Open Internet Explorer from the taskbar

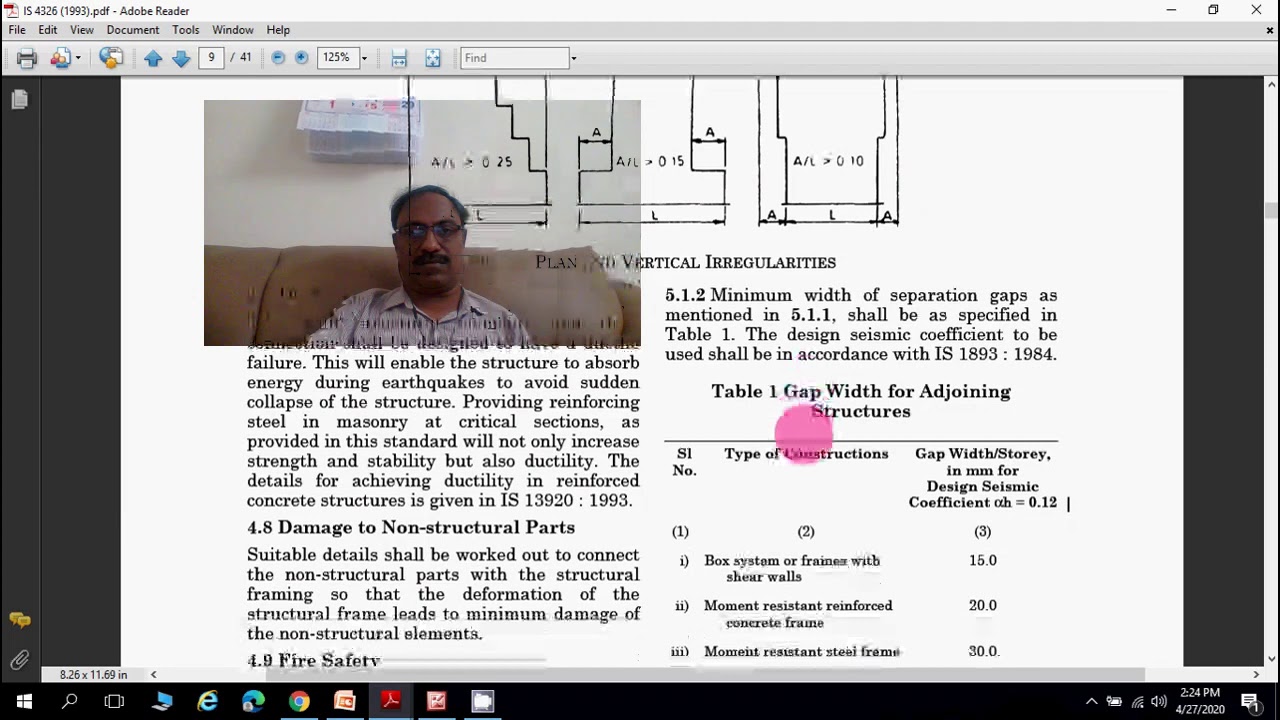[x=208, y=701]
